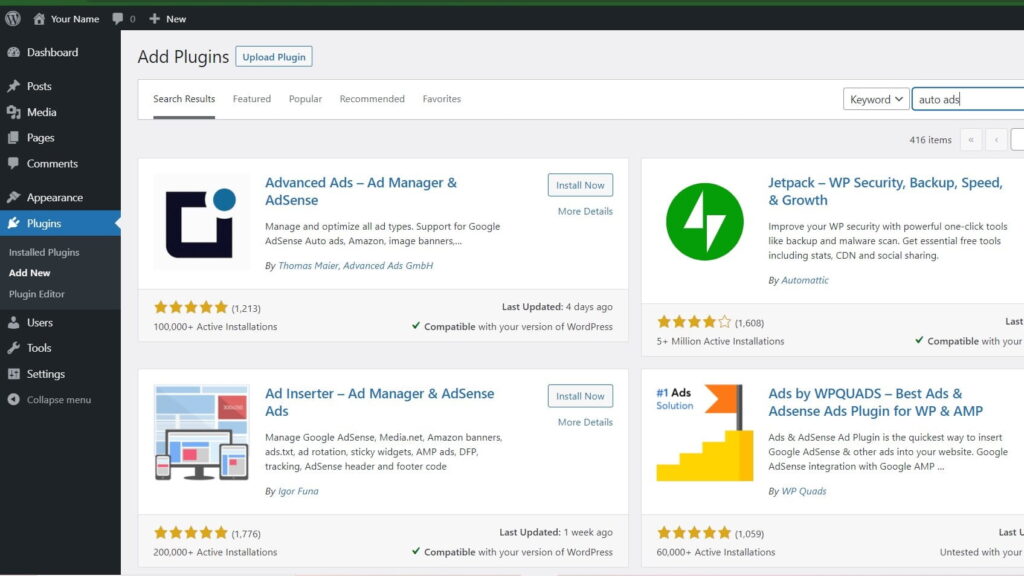The image size is (1024, 576).
Task: Open the site home icon beside Your Name
Action: point(39,19)
